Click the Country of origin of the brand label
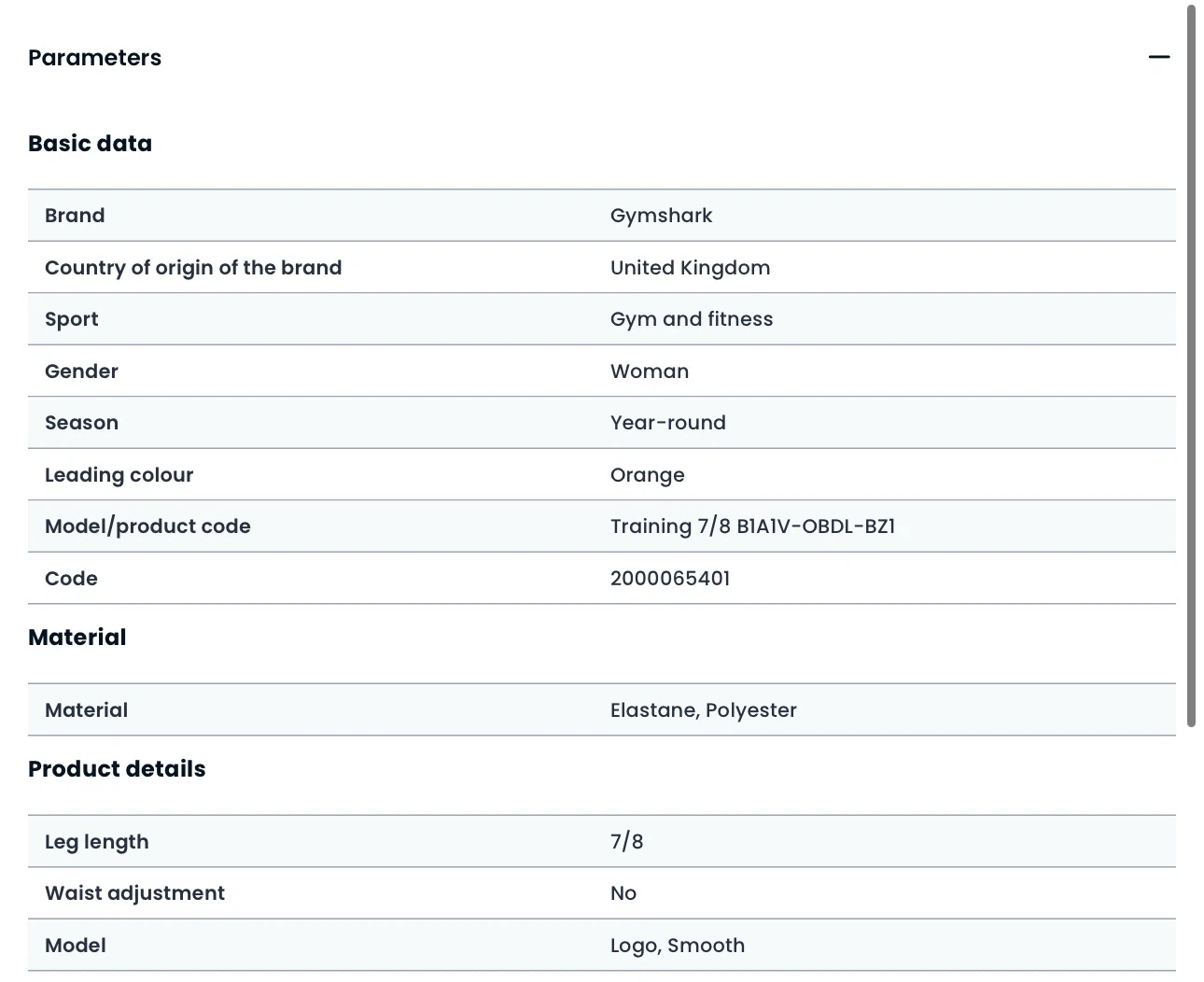Image resolution: width=1204 pixels, height=982 pixels. (193, 268)
